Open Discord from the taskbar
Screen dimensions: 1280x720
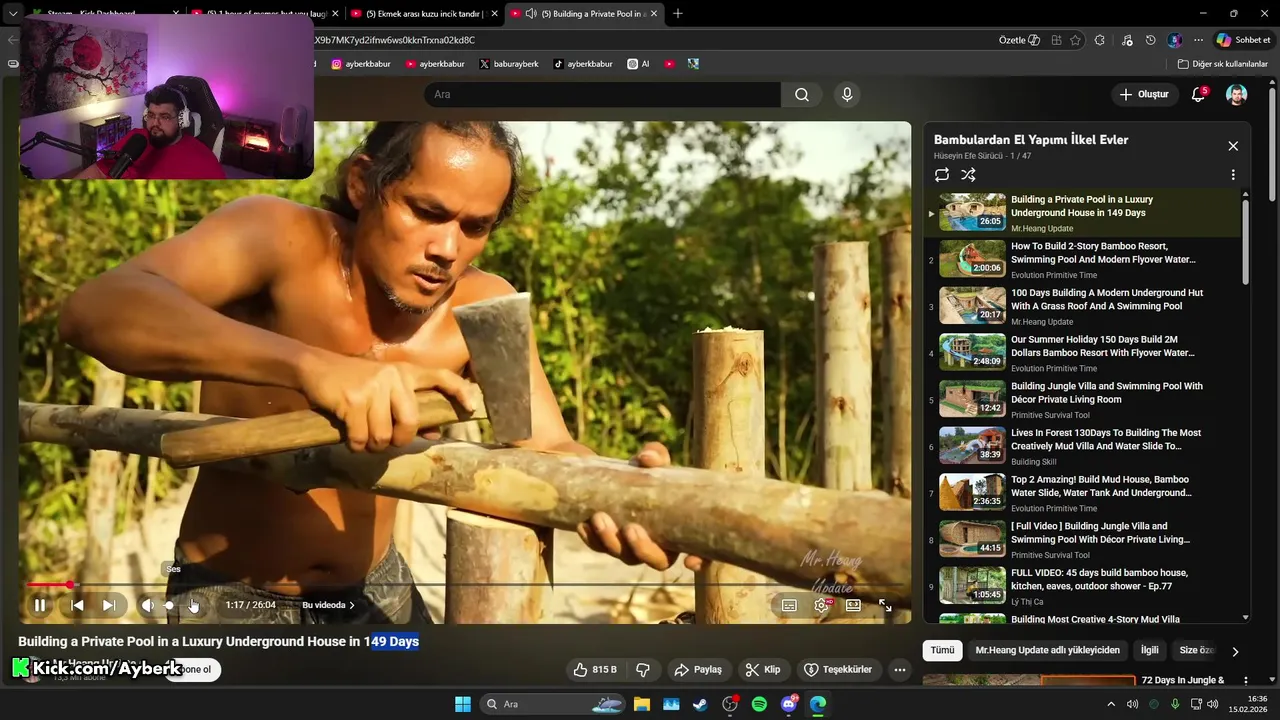[x=789, y=704]
